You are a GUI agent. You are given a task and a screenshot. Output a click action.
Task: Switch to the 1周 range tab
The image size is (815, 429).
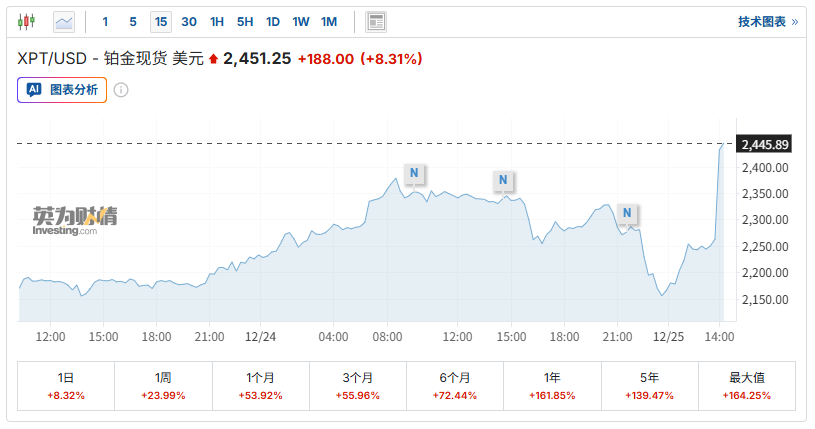point(163,386)
